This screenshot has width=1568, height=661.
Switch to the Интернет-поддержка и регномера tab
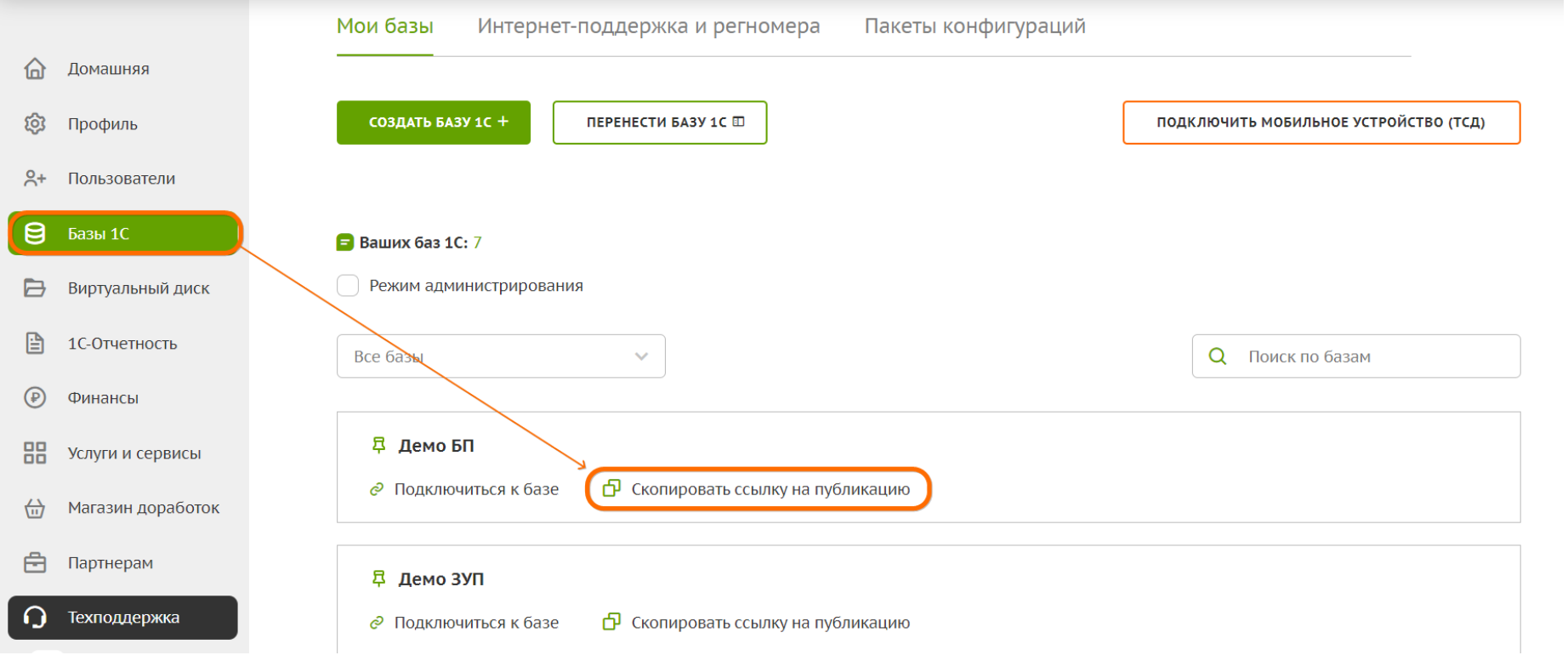coord(648,26)
